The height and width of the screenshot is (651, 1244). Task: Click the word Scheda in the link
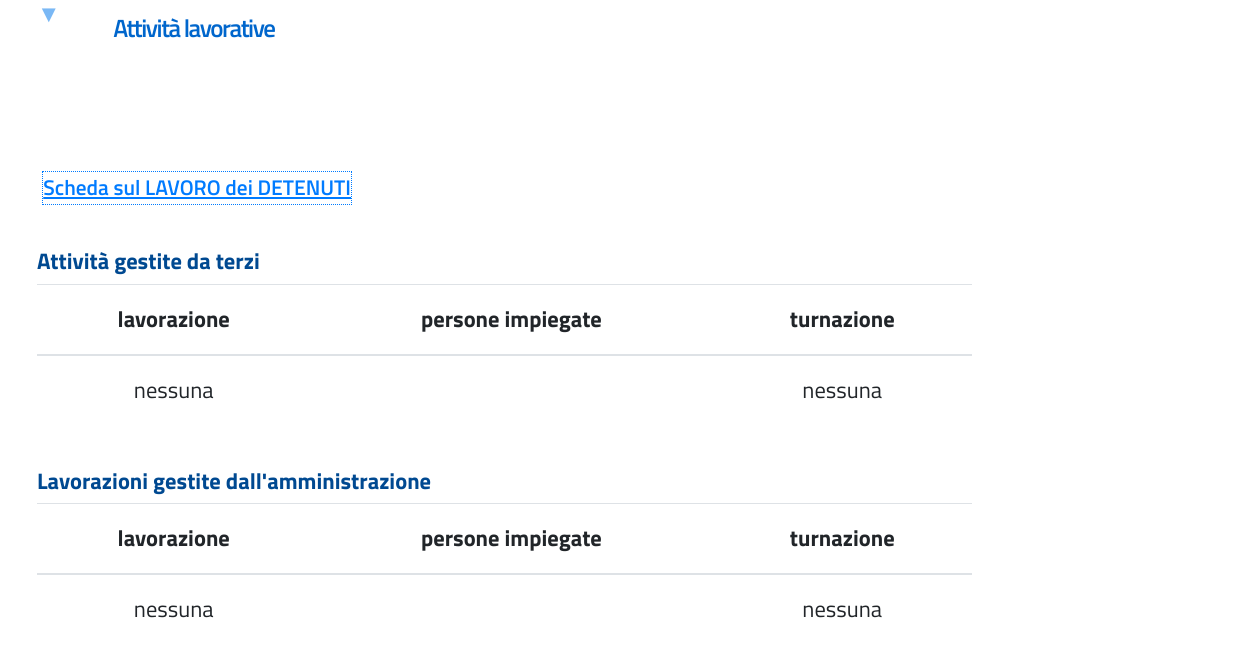point(76,188)
